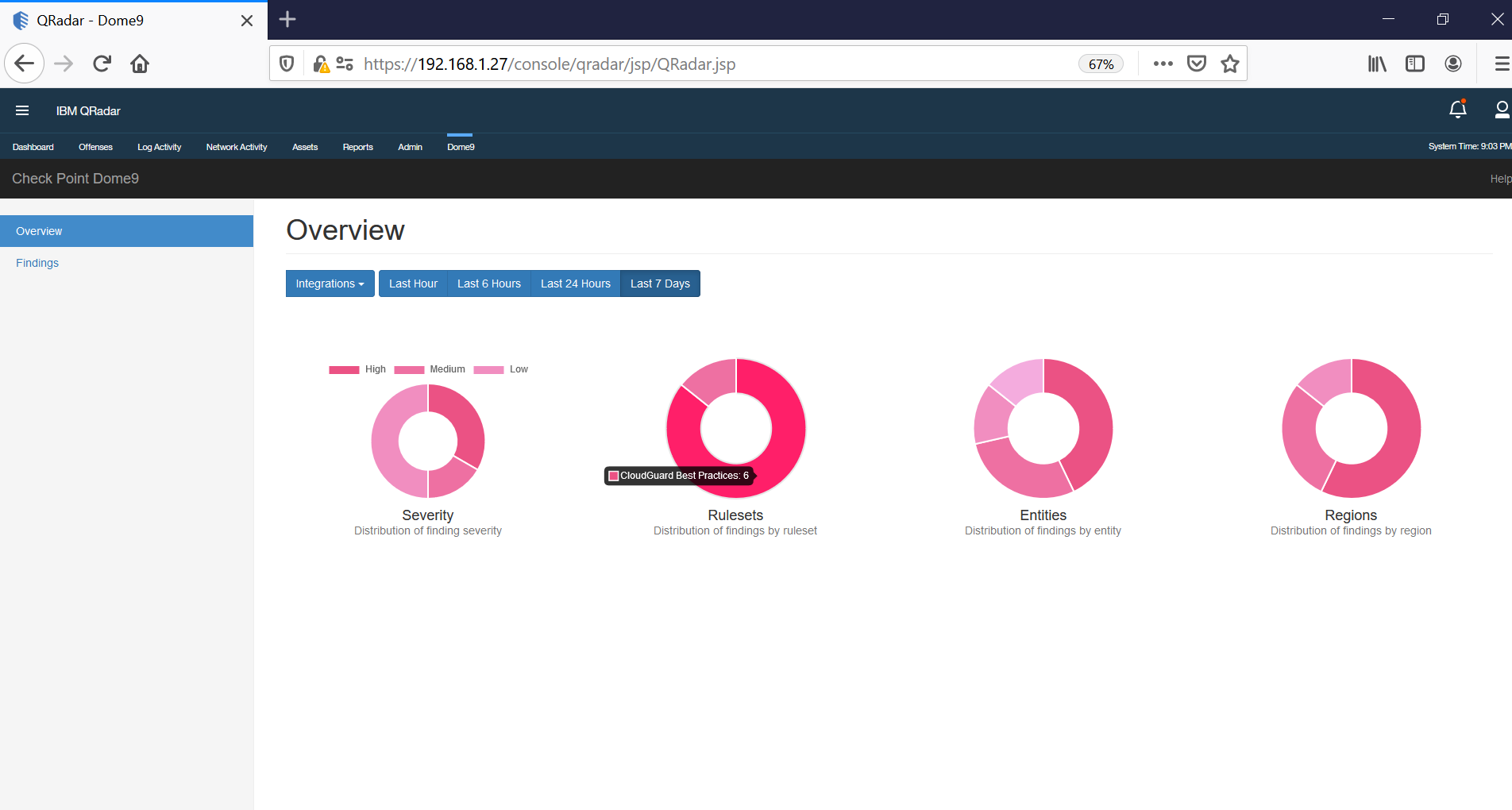1512x810 pixels.
Task: Toggle the browser sidebar view icon
Action: click(x=1415, y=64)
